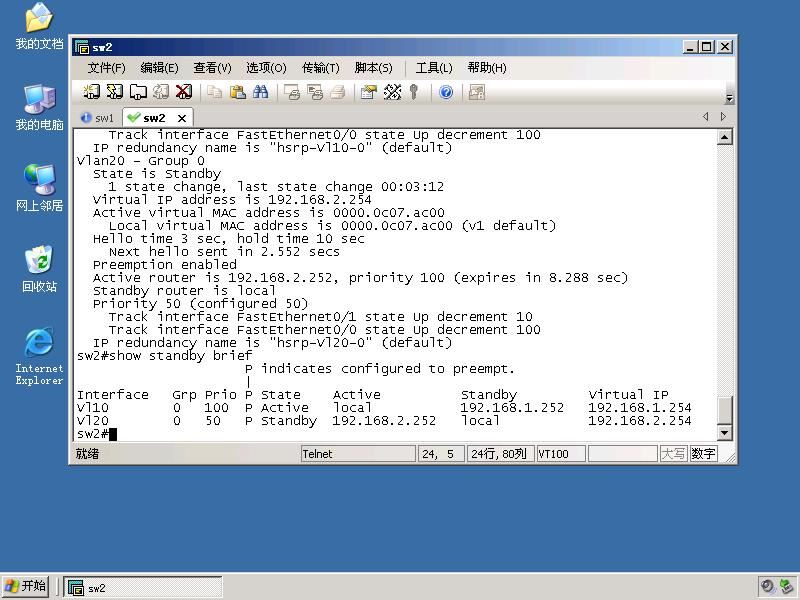Open the 编辑(E) menu
Image resolution: width=800 pixels, height=600 pixels.
(x=159, y=68)
